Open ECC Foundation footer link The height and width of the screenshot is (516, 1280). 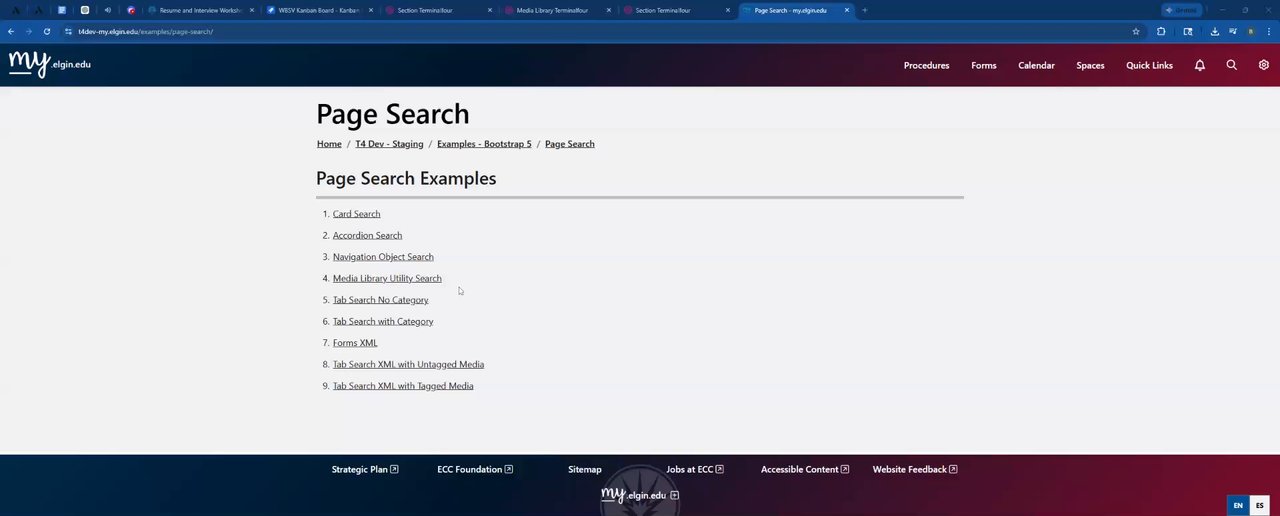pos(475,469)
